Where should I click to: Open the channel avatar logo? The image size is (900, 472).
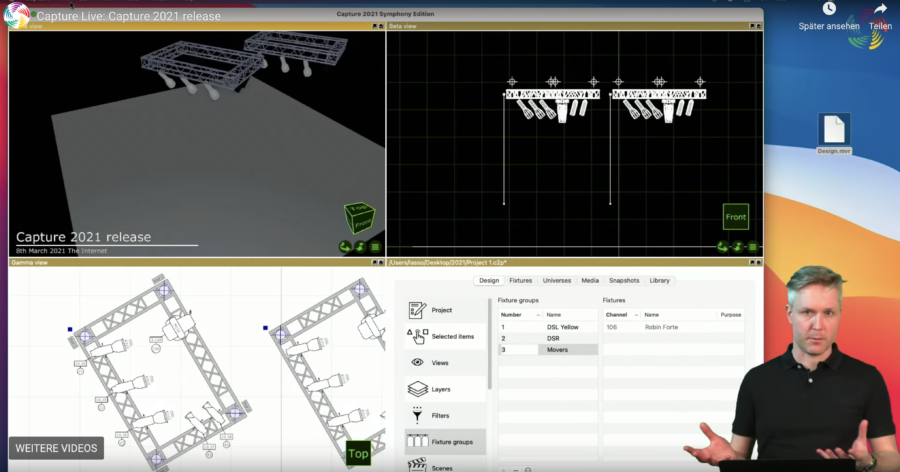coord(17,16)
